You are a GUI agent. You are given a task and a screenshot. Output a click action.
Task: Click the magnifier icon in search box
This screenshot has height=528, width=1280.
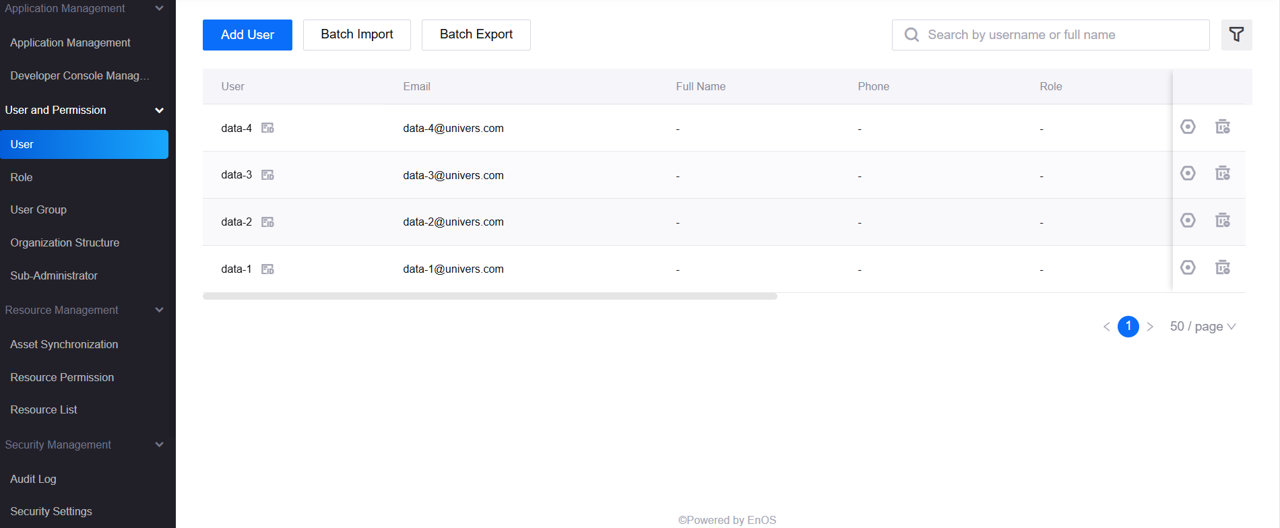tap(912, 35)
